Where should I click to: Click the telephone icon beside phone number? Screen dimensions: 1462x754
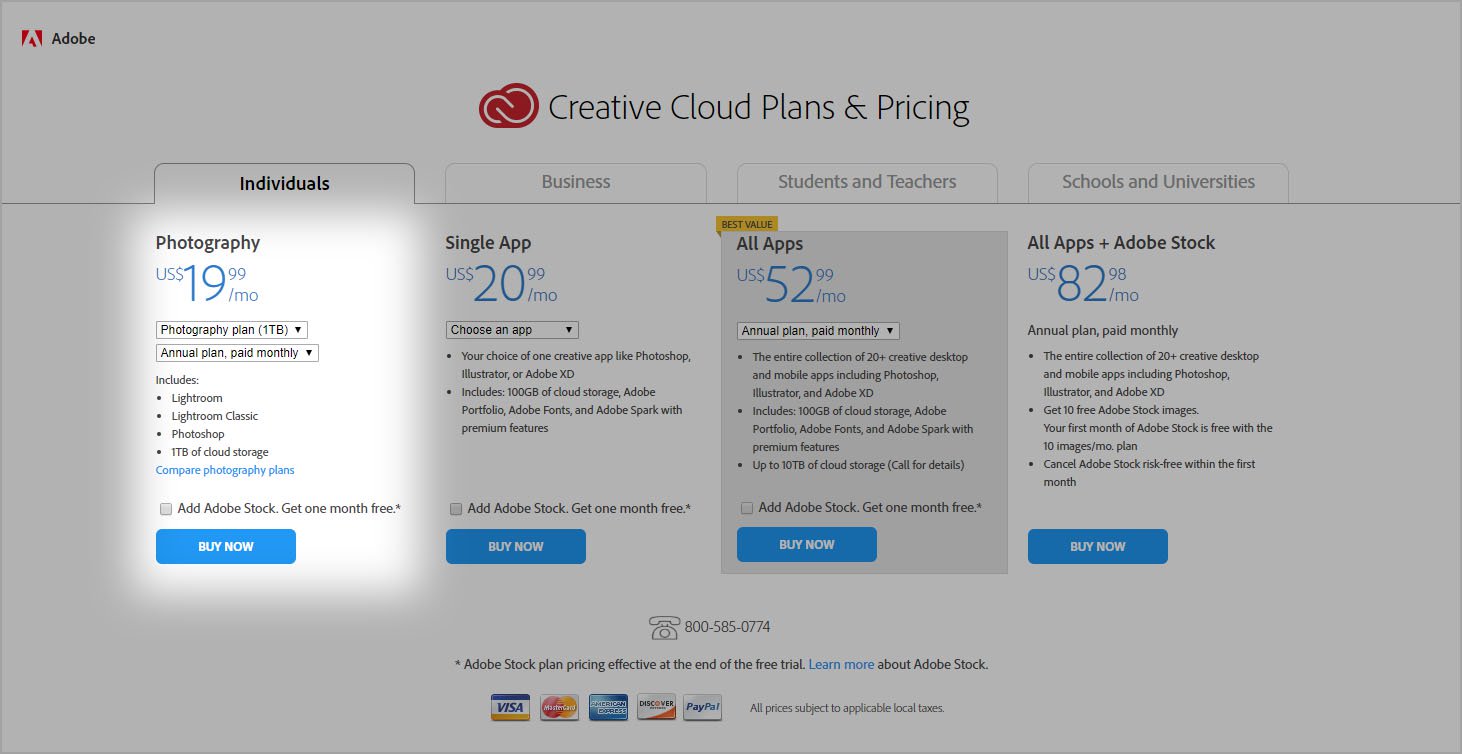[664, 628]
